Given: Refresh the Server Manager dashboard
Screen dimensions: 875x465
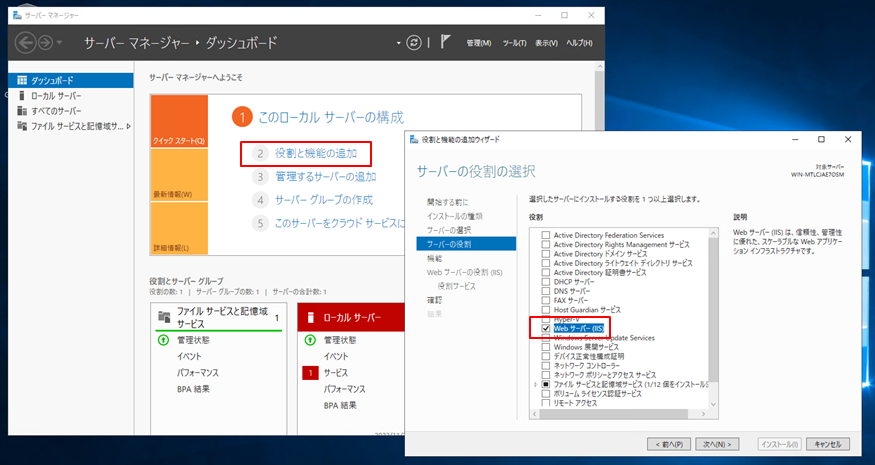Looking at the screenshot, I should [x=414, y=43].
